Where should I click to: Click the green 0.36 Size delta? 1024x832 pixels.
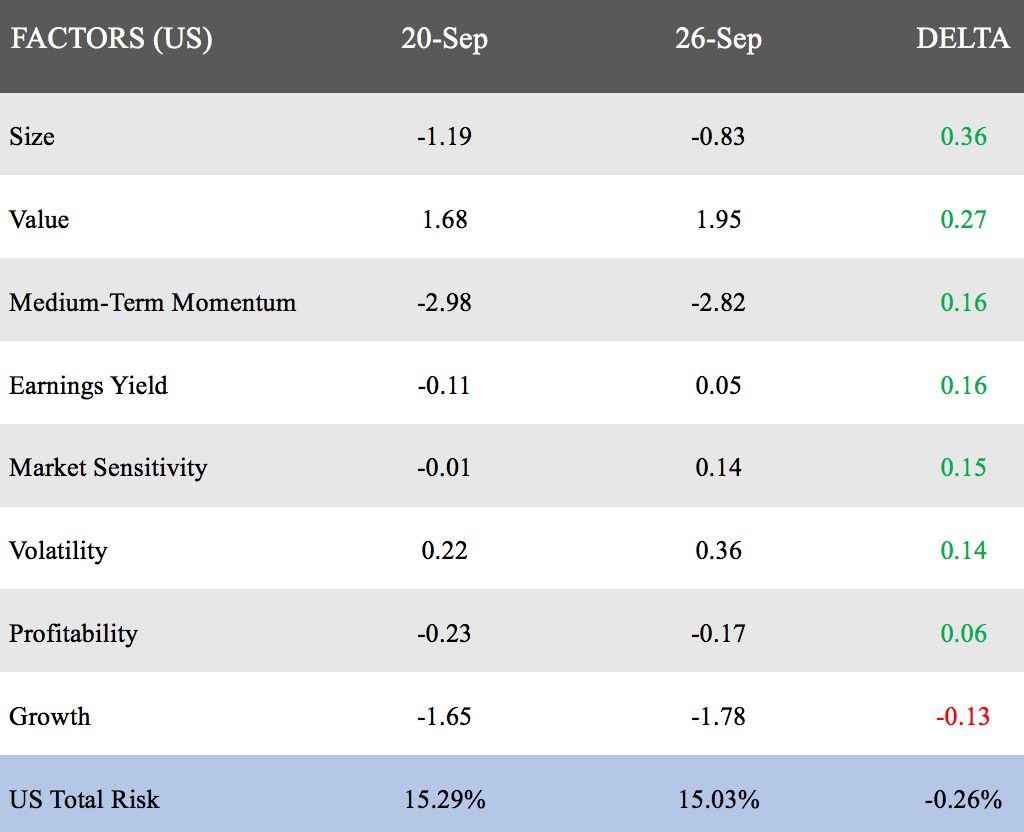[x=963, y=136]
